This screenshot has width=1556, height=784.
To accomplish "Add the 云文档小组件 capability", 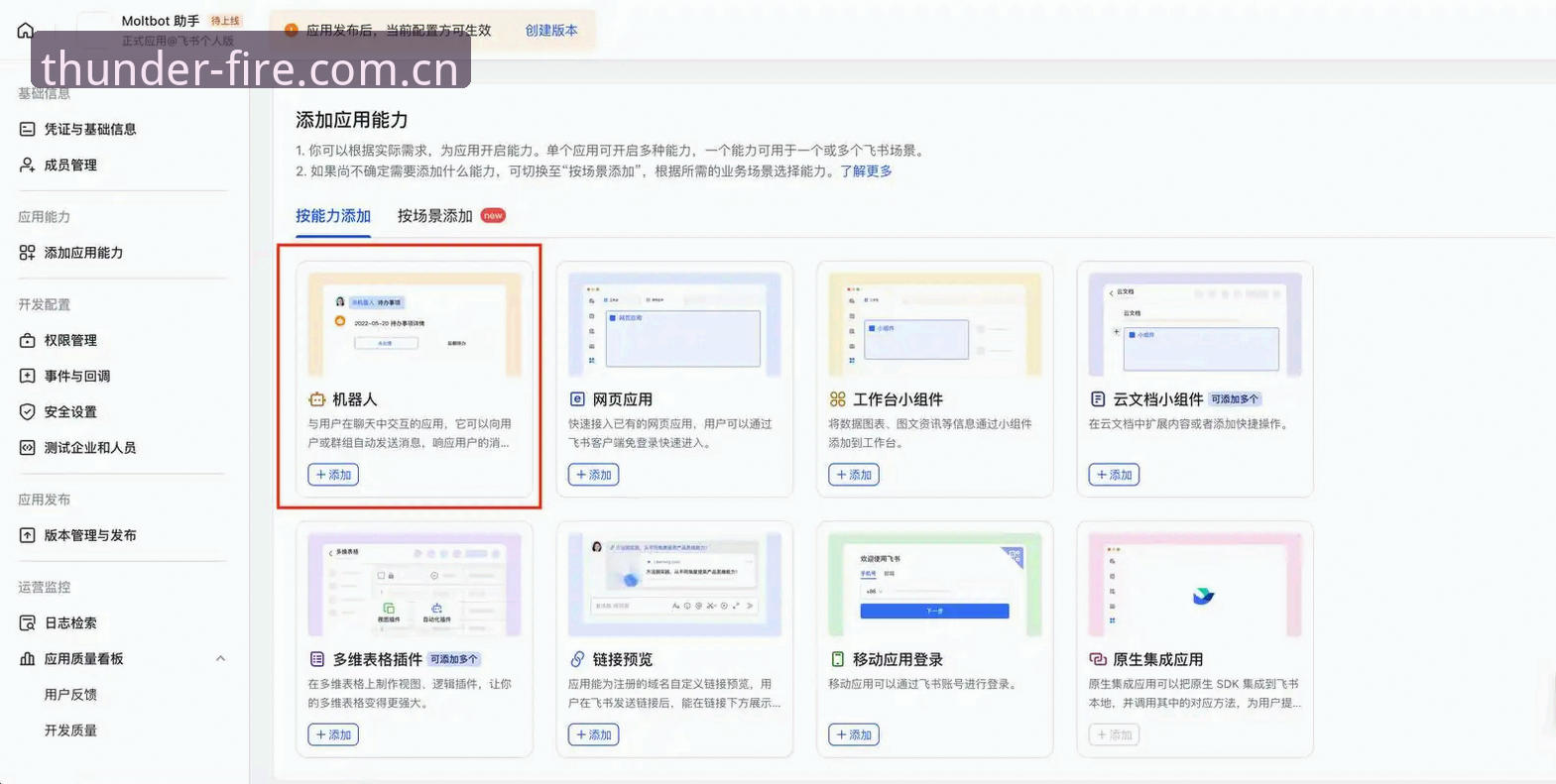I will (1114, 475).
